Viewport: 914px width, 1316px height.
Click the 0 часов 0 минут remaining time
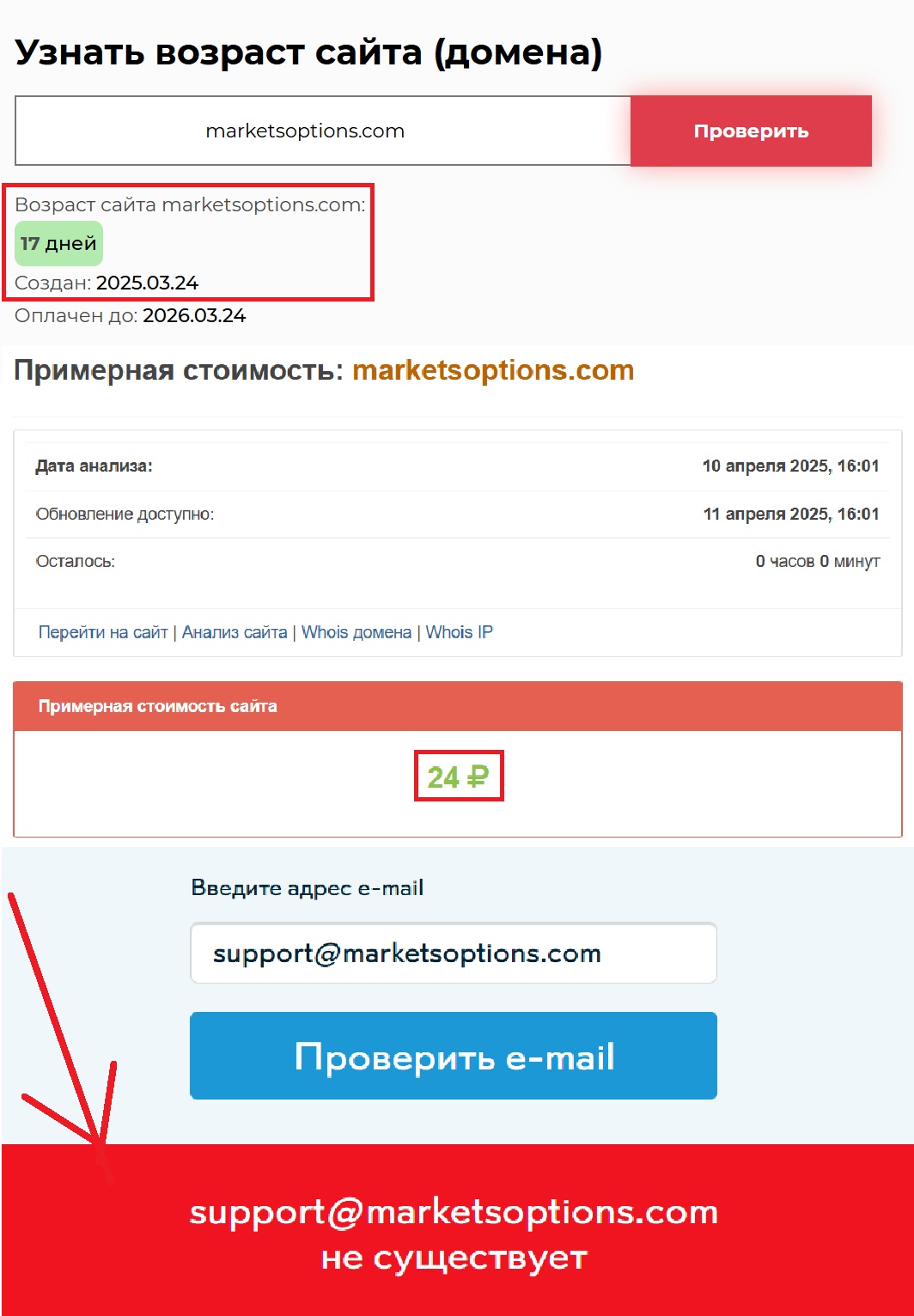pyautogui.click(x=818, y=562)
